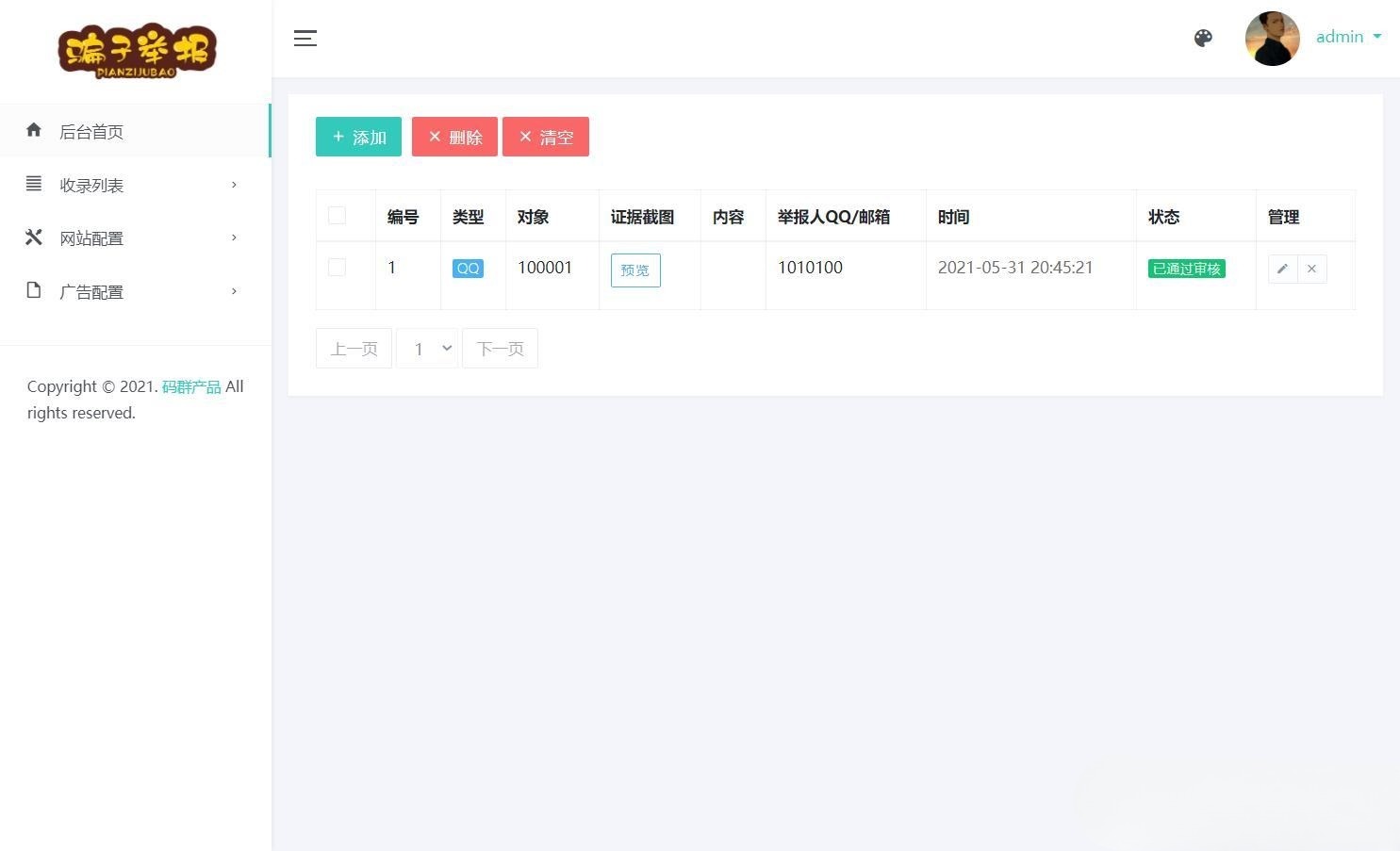Check the checkbox for row 编号 1
This screenshot has width=1400, height=851.
[337, 267]
